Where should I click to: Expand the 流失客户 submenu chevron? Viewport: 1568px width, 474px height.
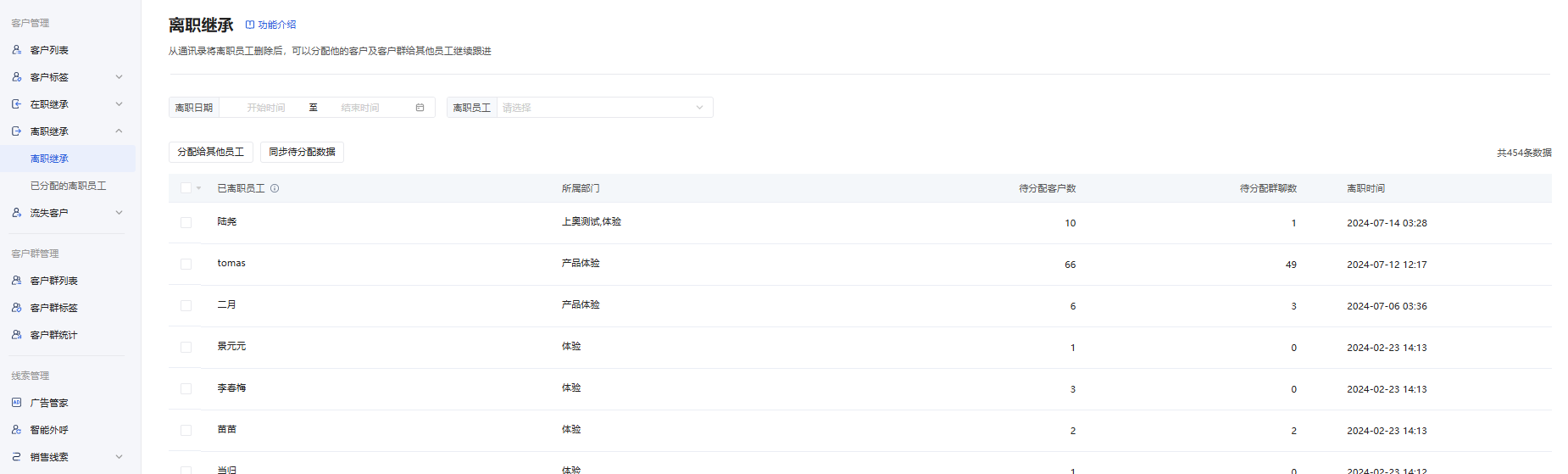119,213
